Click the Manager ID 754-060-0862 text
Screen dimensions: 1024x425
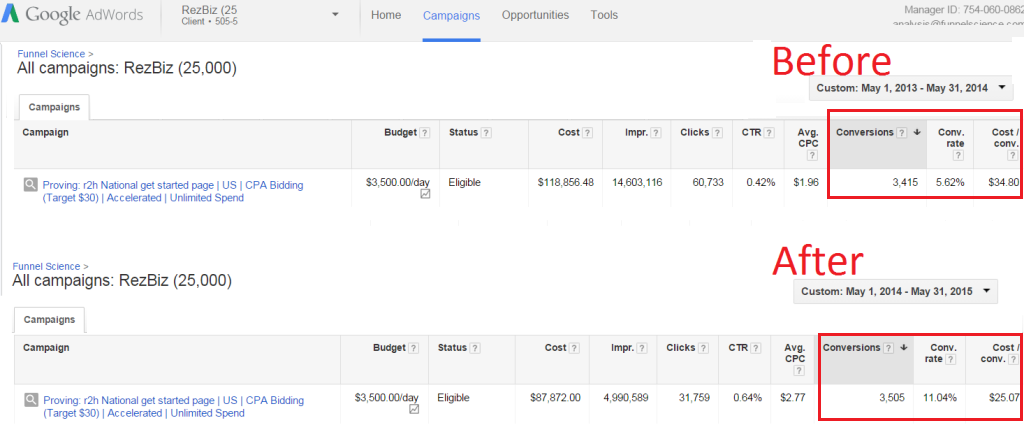[964, 10]
